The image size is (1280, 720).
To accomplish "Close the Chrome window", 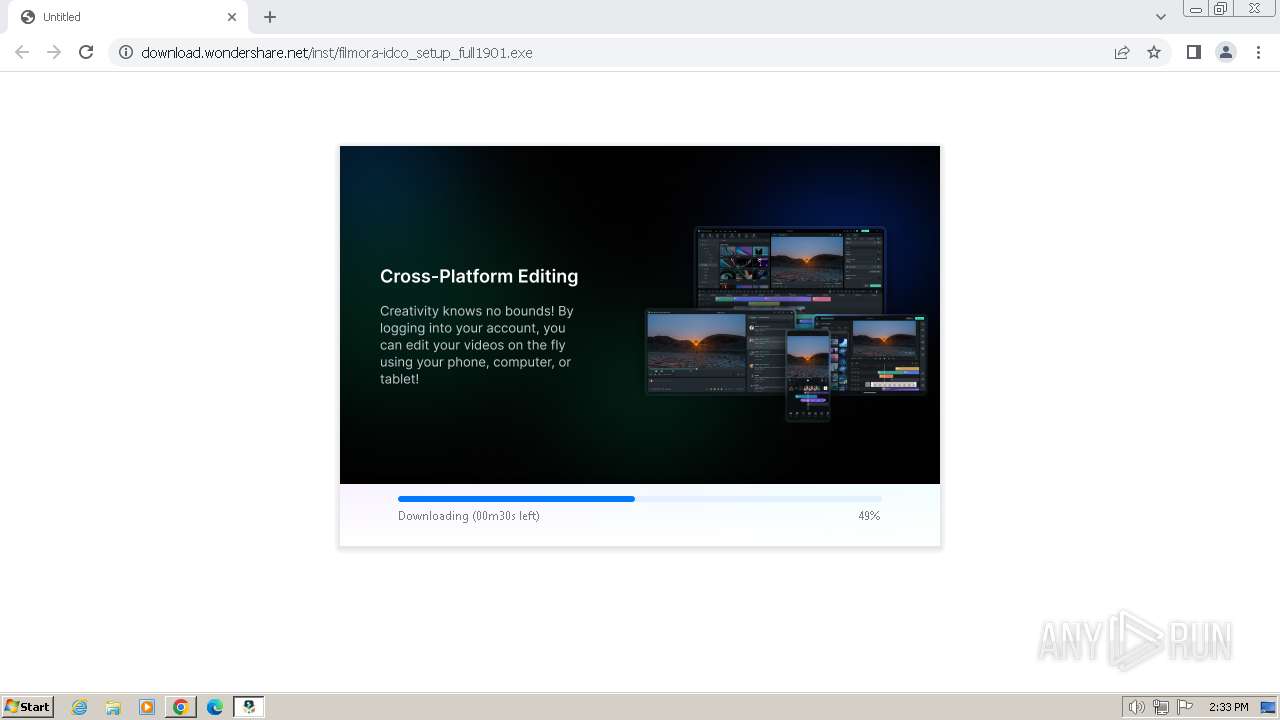I will coord(1254,9).
